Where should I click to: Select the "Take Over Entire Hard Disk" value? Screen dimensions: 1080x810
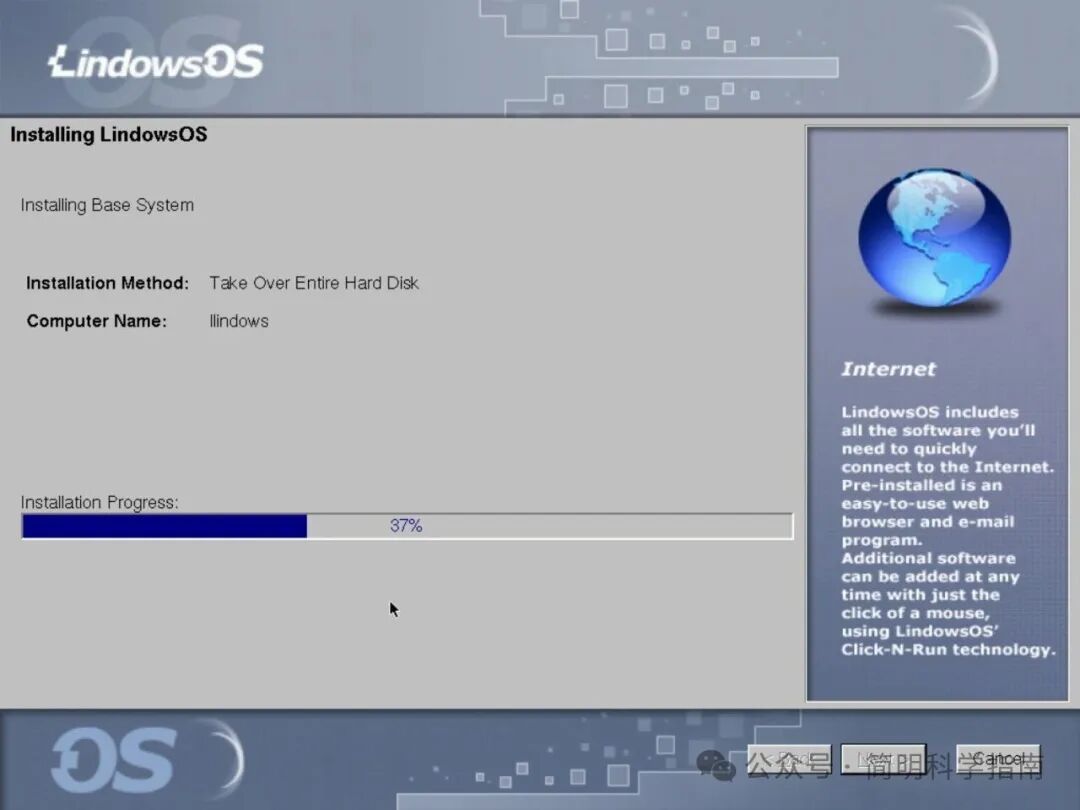click(314, 283)
